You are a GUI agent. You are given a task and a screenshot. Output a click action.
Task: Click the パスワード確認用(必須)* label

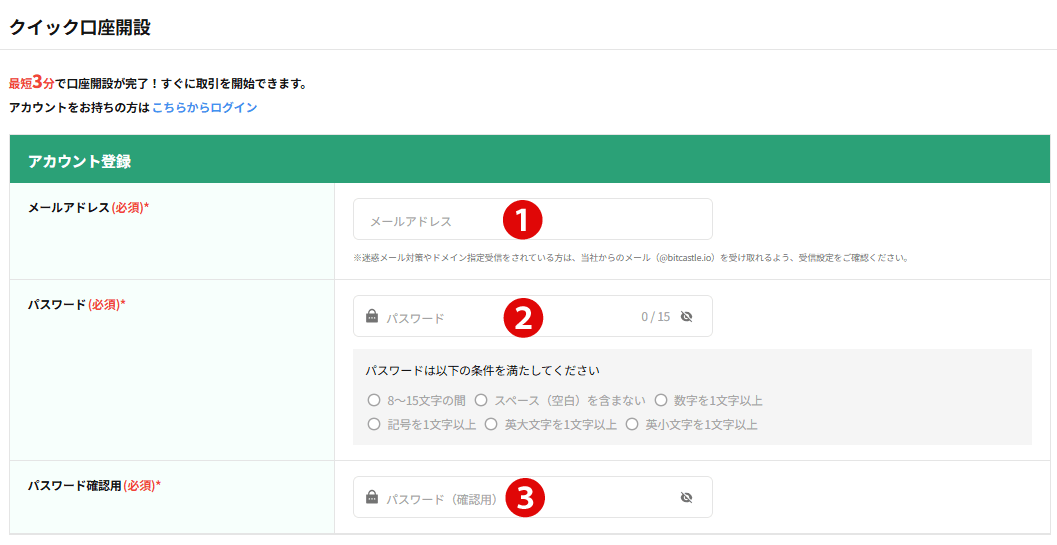pos(94,485)
